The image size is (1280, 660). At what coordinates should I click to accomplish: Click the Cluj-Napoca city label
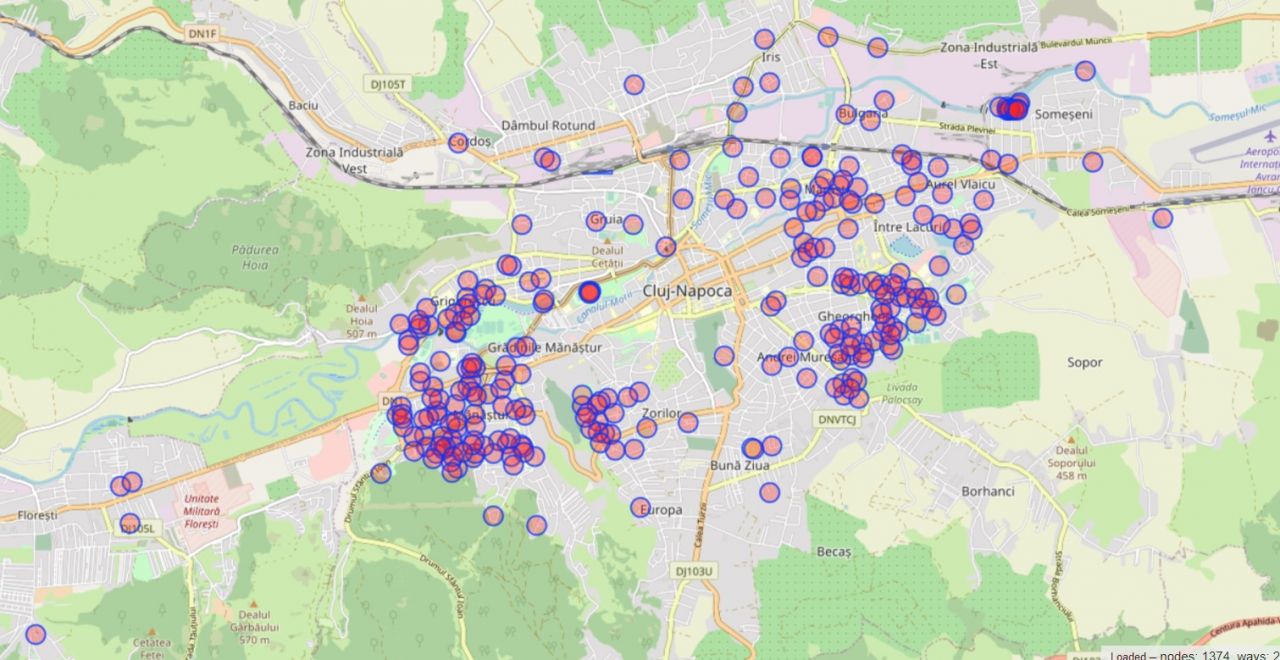pyautogui.click(x=687, y=291)
